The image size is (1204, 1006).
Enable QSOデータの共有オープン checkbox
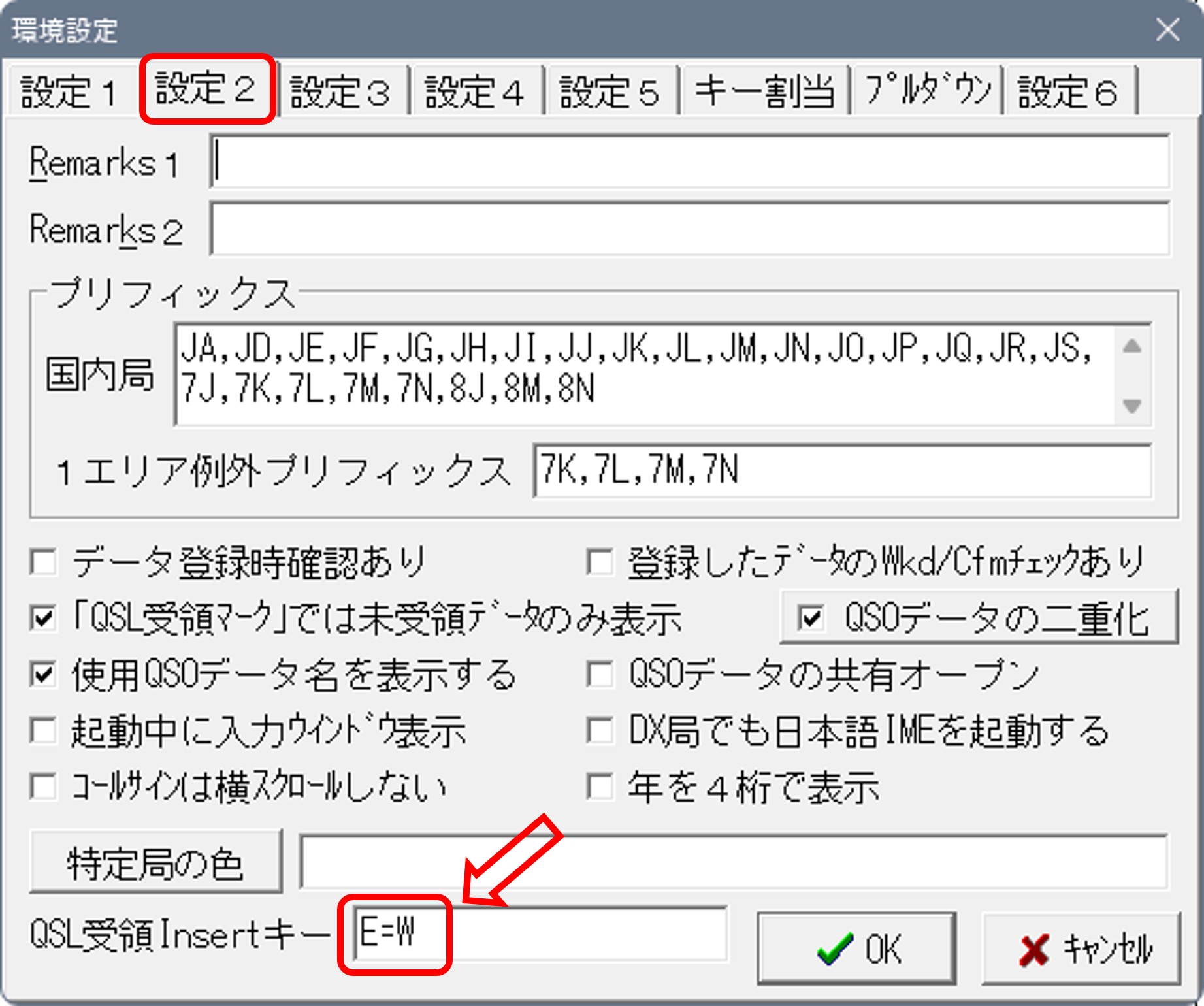(600, 675)
